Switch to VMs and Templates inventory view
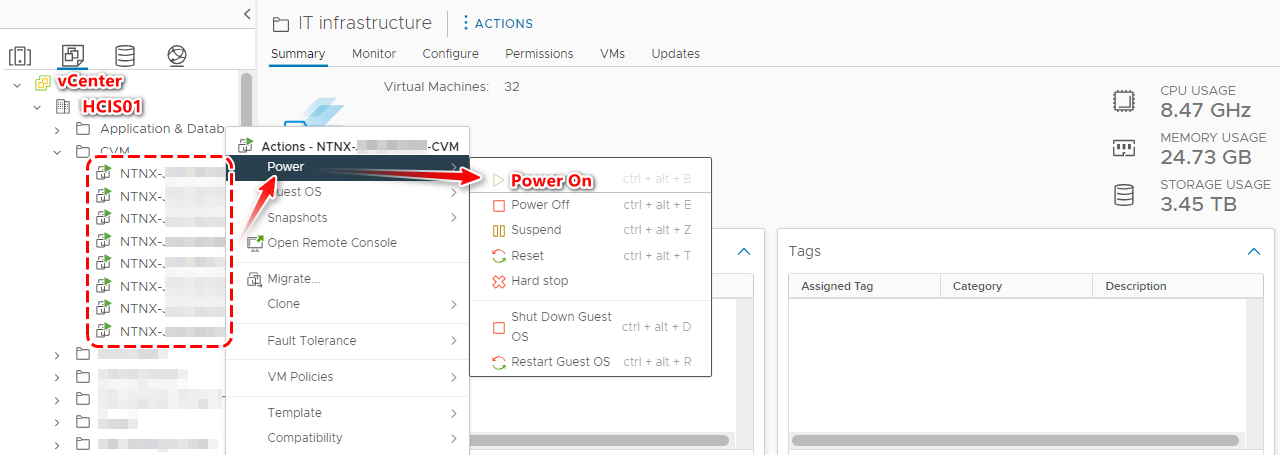The height and width of the screenshot is (455, 1280). [x=72, y=56]
